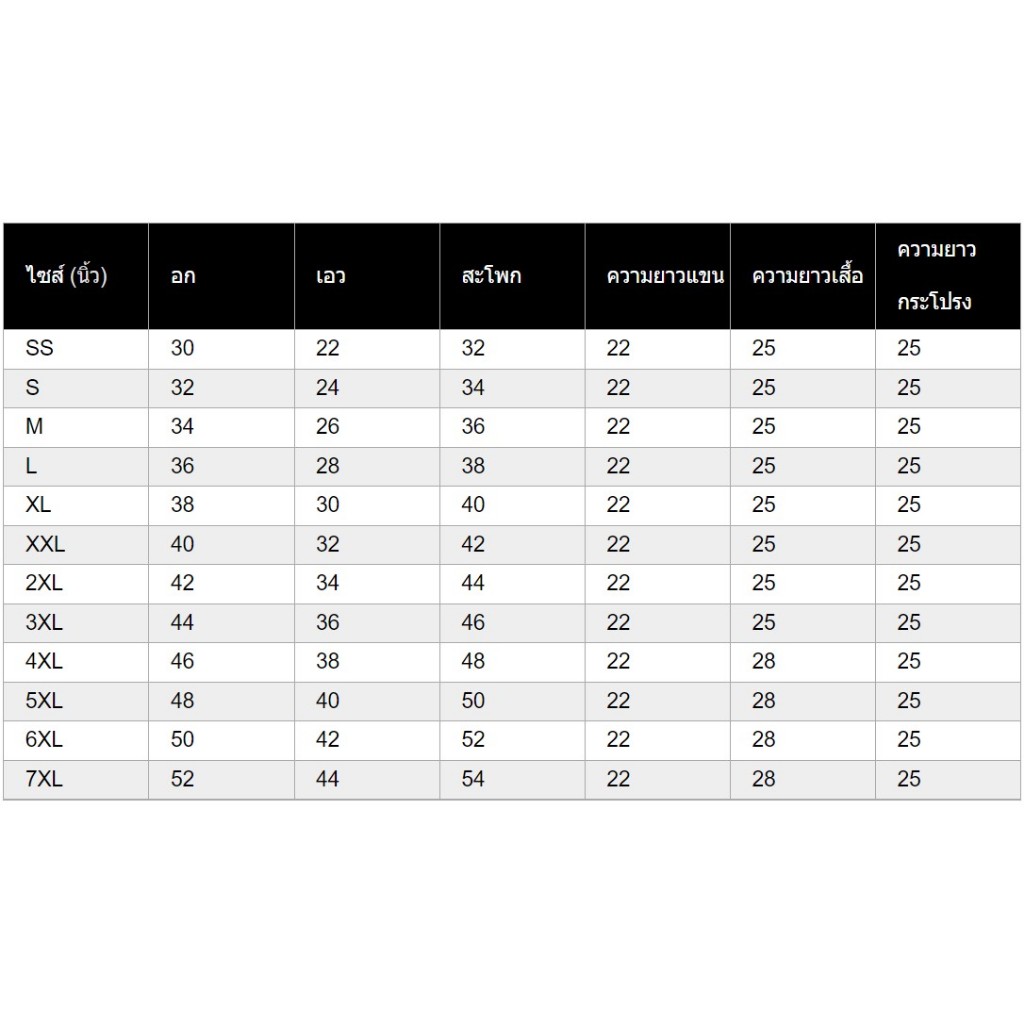Select shirt length 28 in 5XL row

pos(764,701)
